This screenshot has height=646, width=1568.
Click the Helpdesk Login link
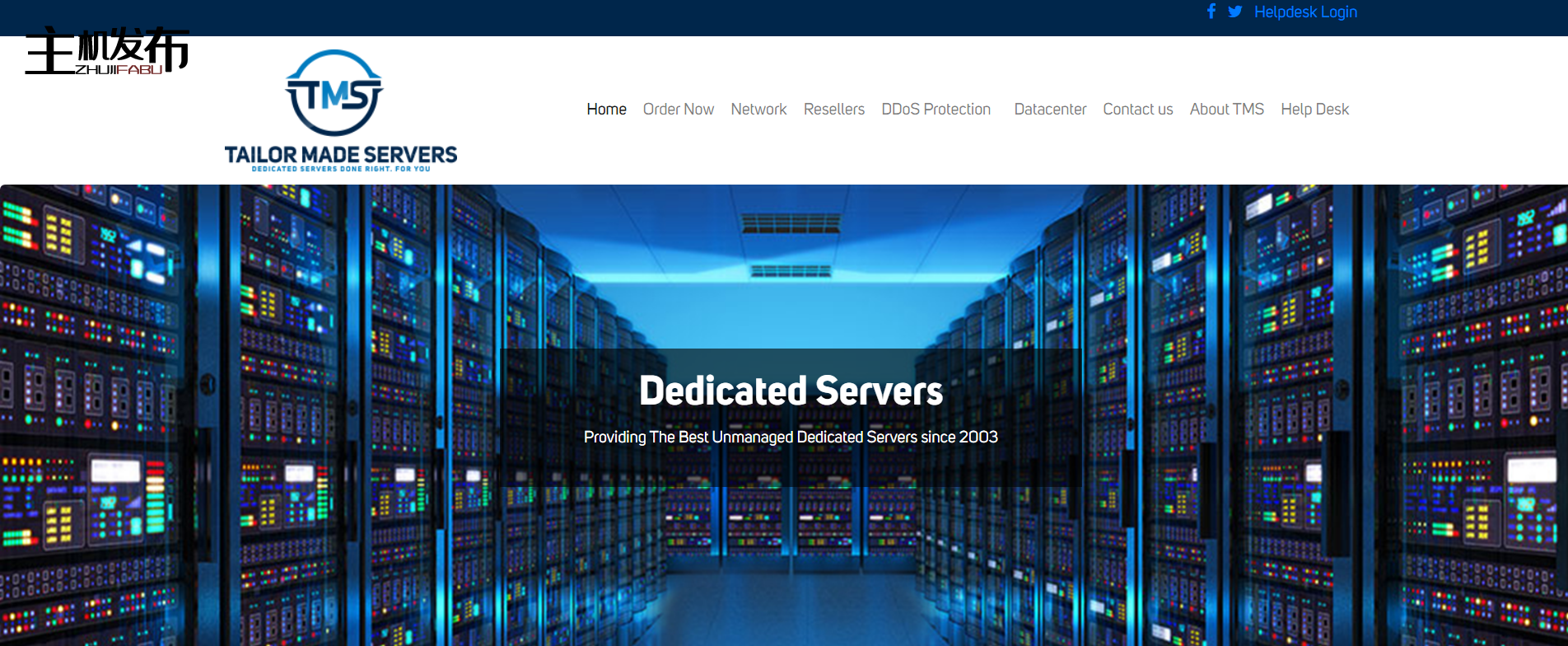click(1305, 12)
